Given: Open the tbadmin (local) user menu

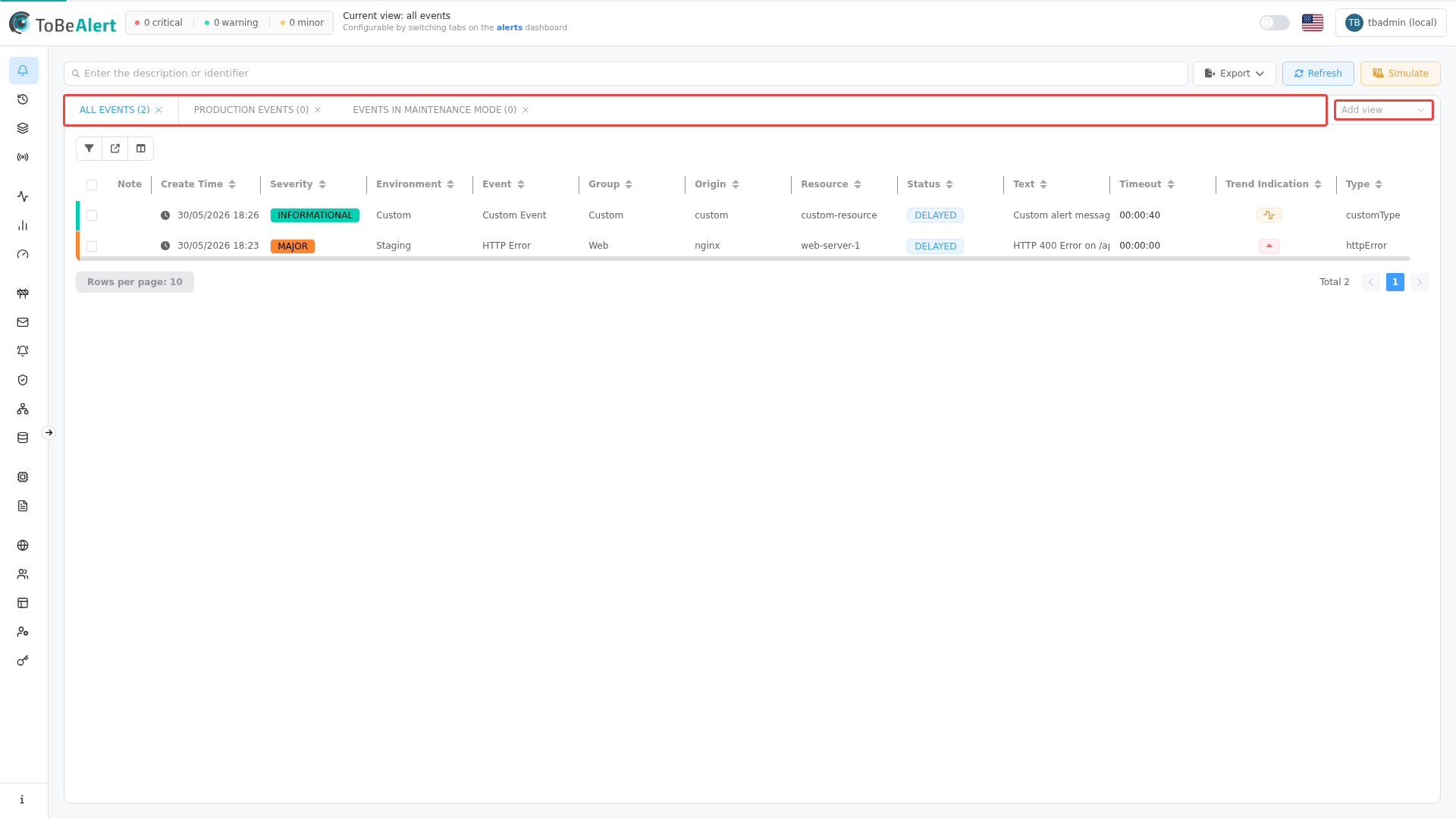Looking at the screenshot, I should [x=1391, y=23].
